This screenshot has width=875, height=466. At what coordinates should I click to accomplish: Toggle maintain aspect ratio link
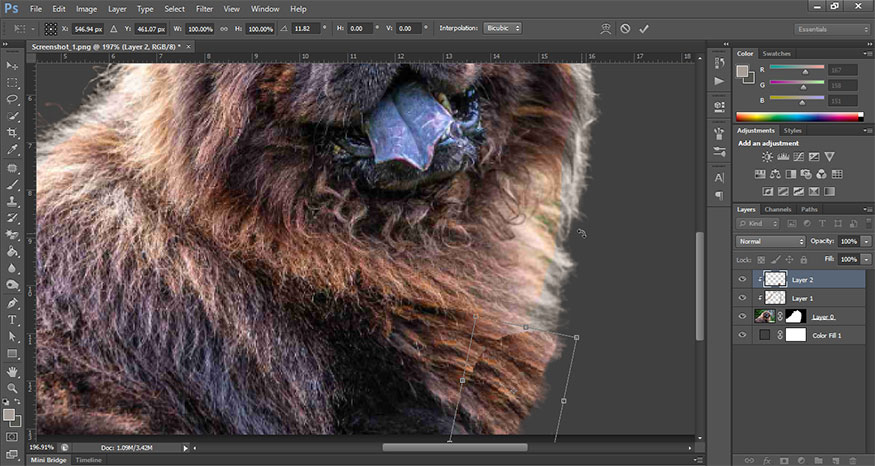[224, 28]
